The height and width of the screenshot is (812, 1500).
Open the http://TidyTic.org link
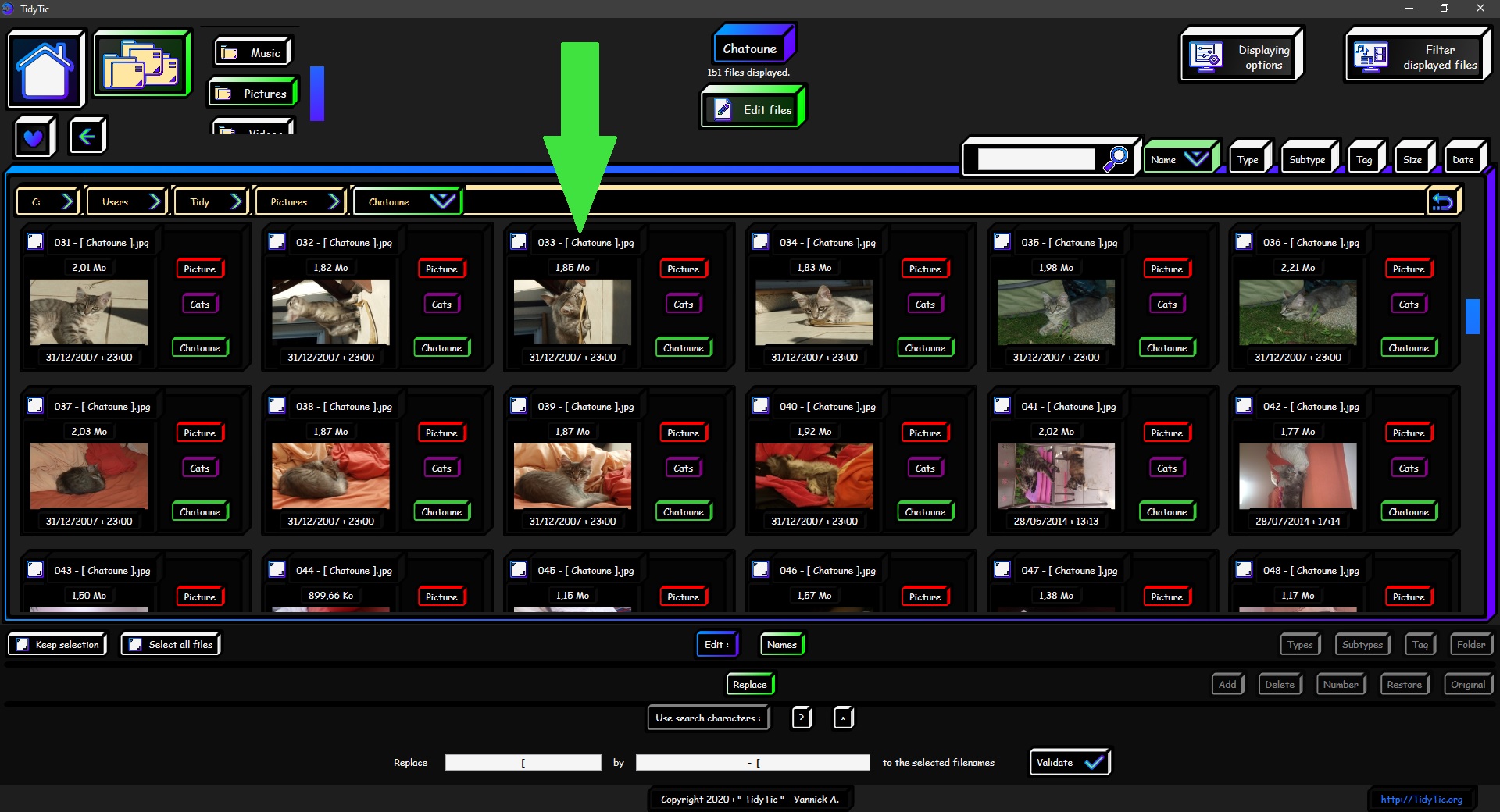(1421, 799)
